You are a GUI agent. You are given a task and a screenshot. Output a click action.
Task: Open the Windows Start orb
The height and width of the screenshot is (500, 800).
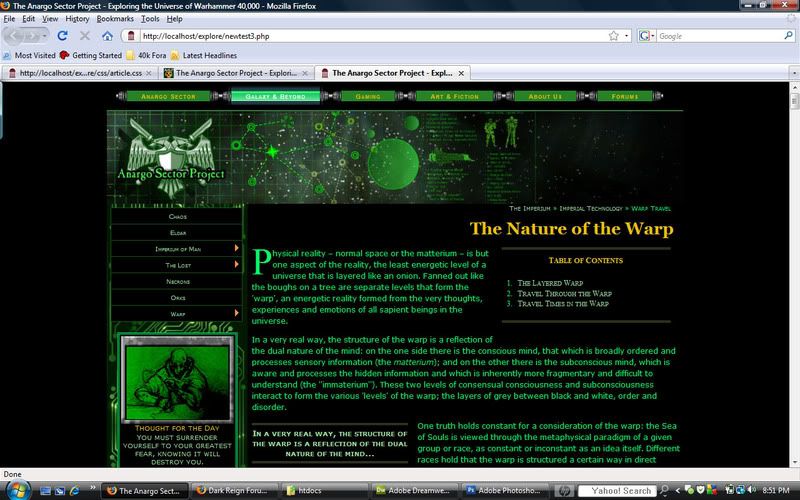click(18, 490)
